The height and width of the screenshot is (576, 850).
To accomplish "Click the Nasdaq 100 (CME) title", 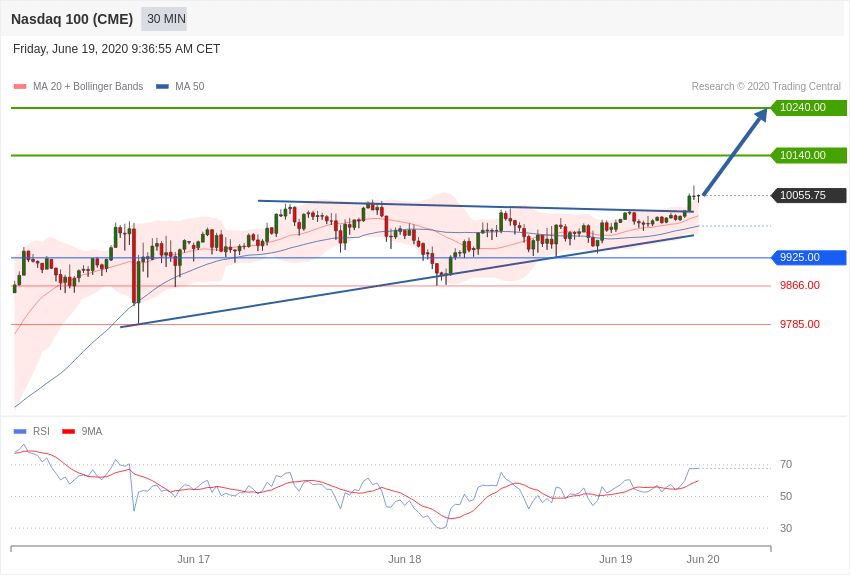I will pos(72,19).
